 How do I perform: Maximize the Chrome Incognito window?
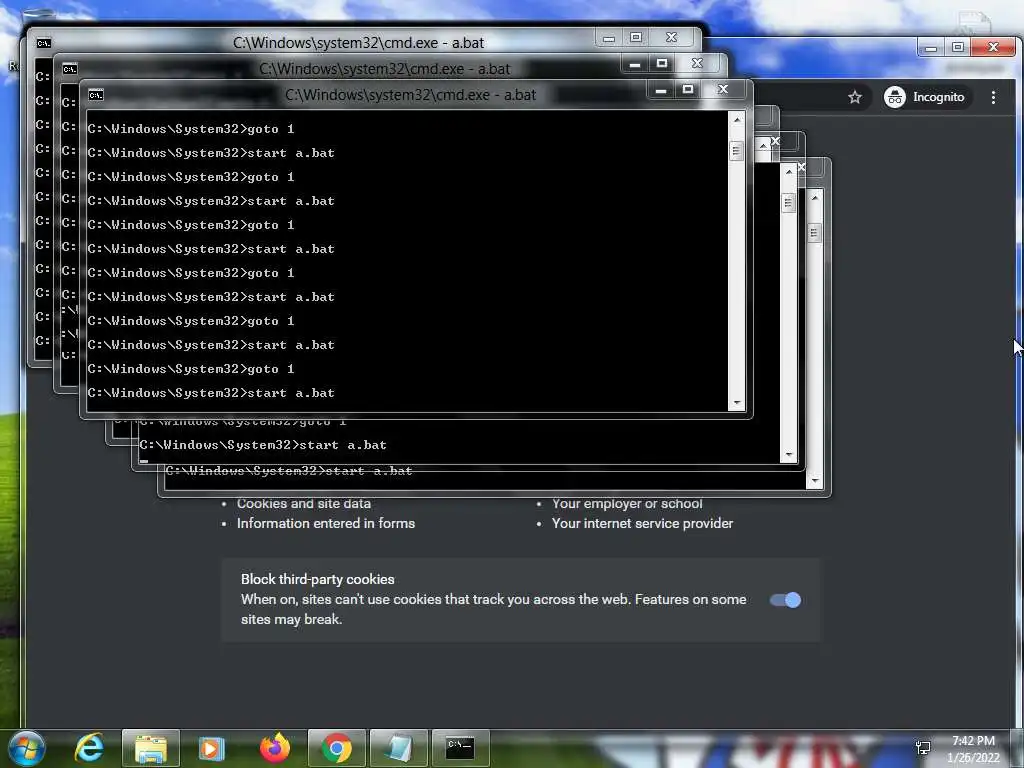click(x=958, y=47)
